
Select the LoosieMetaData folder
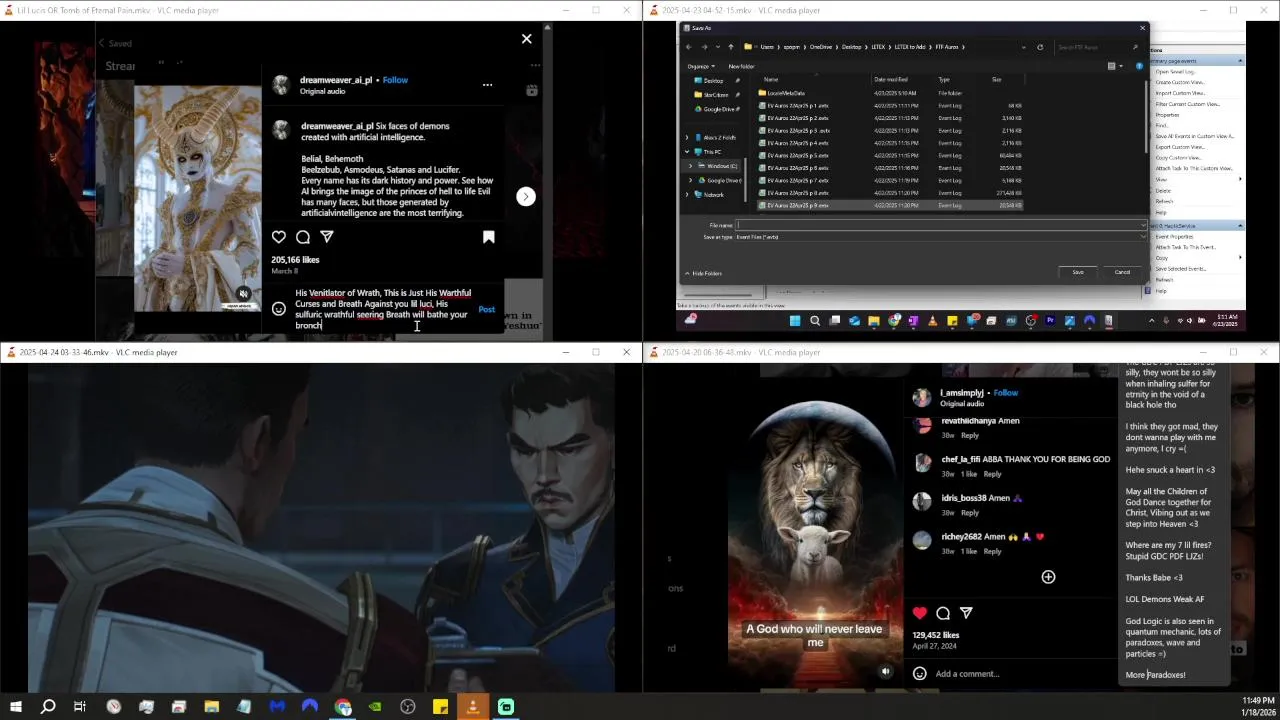point(785,93)
